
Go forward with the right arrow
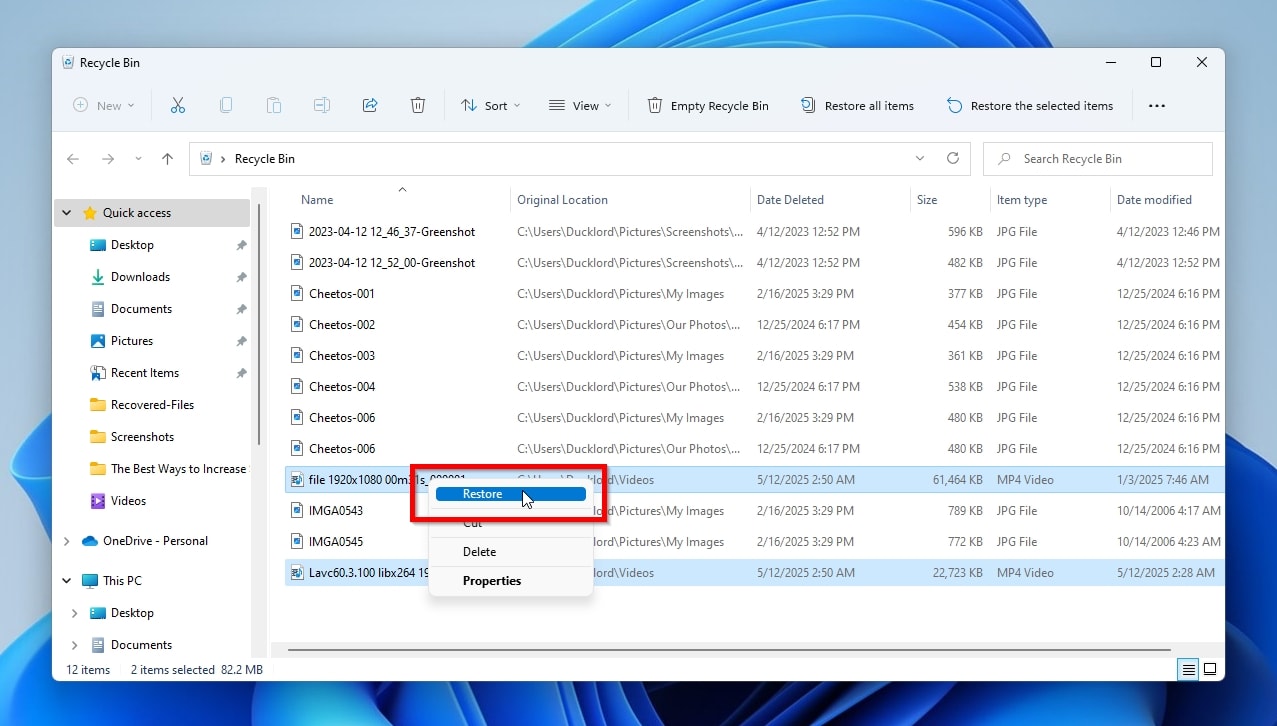pyautogui.click(x=108, y=159)
